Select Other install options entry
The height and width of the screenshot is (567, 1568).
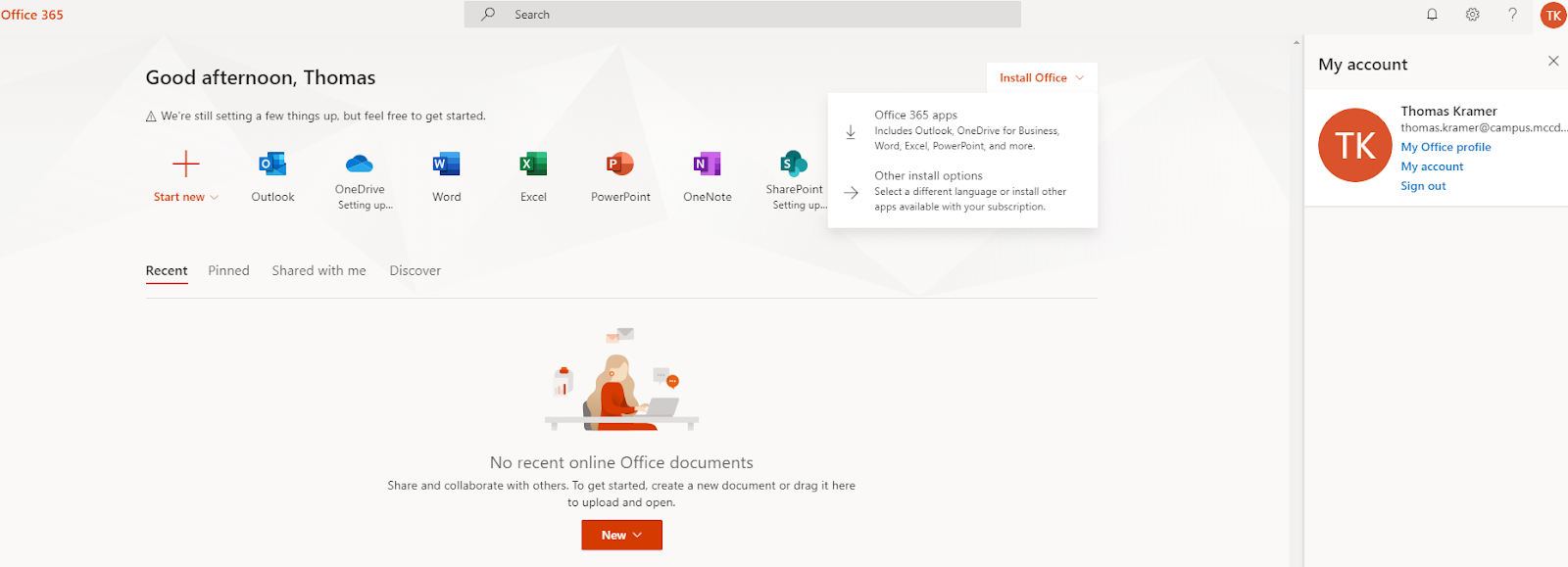(962, 191)
